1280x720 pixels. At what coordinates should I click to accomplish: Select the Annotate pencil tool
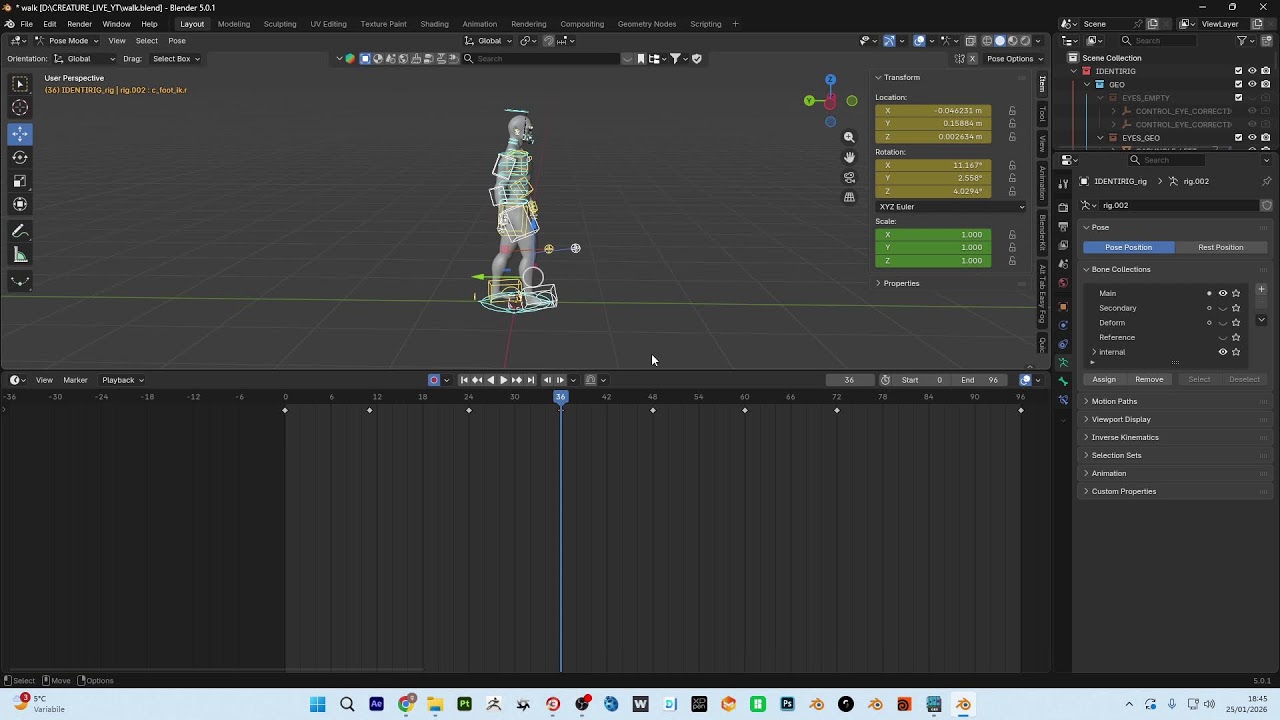(20, 232)
